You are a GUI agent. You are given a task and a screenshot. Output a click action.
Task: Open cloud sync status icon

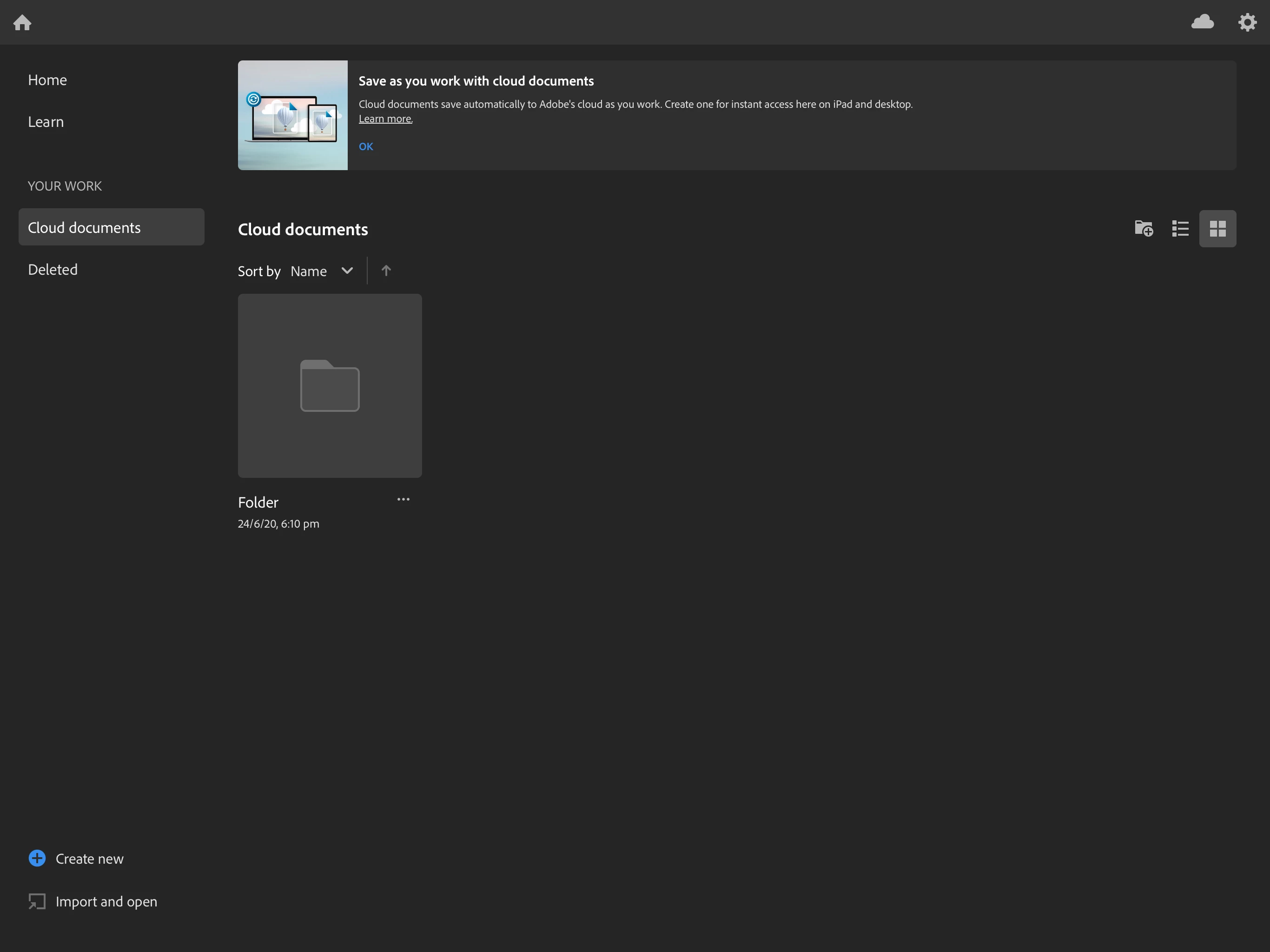click(1202, 22)
